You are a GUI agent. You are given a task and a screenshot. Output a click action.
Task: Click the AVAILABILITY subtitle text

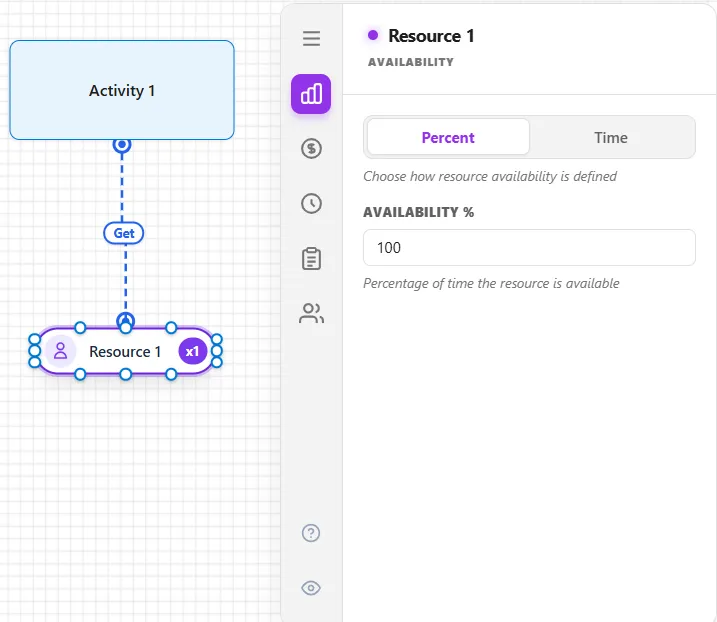click(x=411, y=62)
